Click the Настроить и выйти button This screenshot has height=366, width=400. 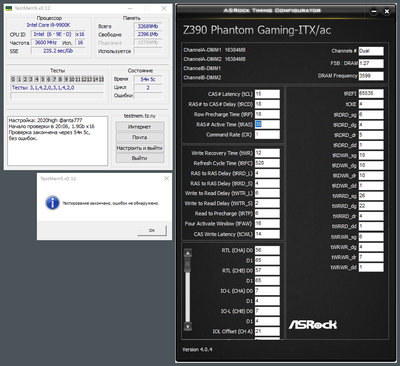point(140,148)
